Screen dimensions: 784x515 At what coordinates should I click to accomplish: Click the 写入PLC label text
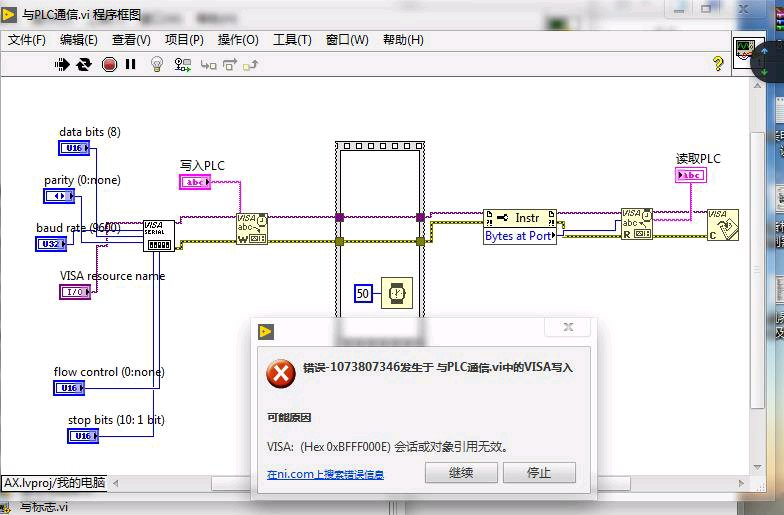202,166
